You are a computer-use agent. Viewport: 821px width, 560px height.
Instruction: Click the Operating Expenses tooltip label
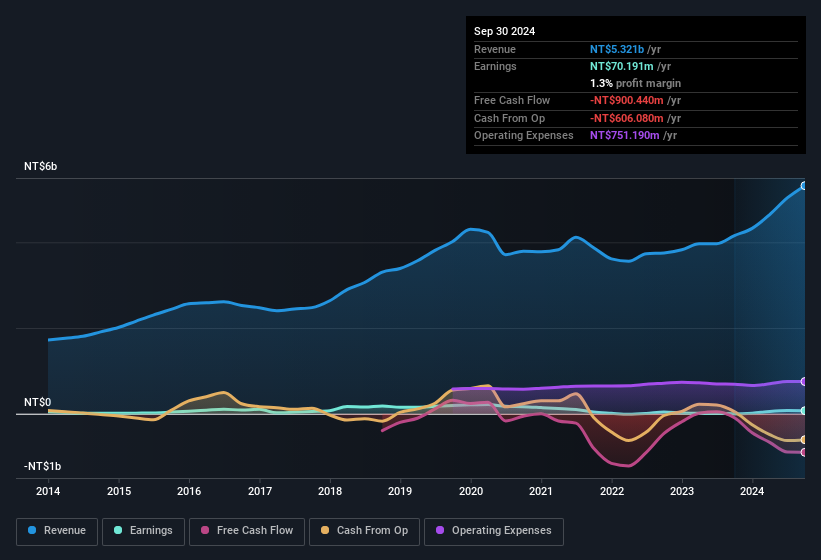(524, 136)
